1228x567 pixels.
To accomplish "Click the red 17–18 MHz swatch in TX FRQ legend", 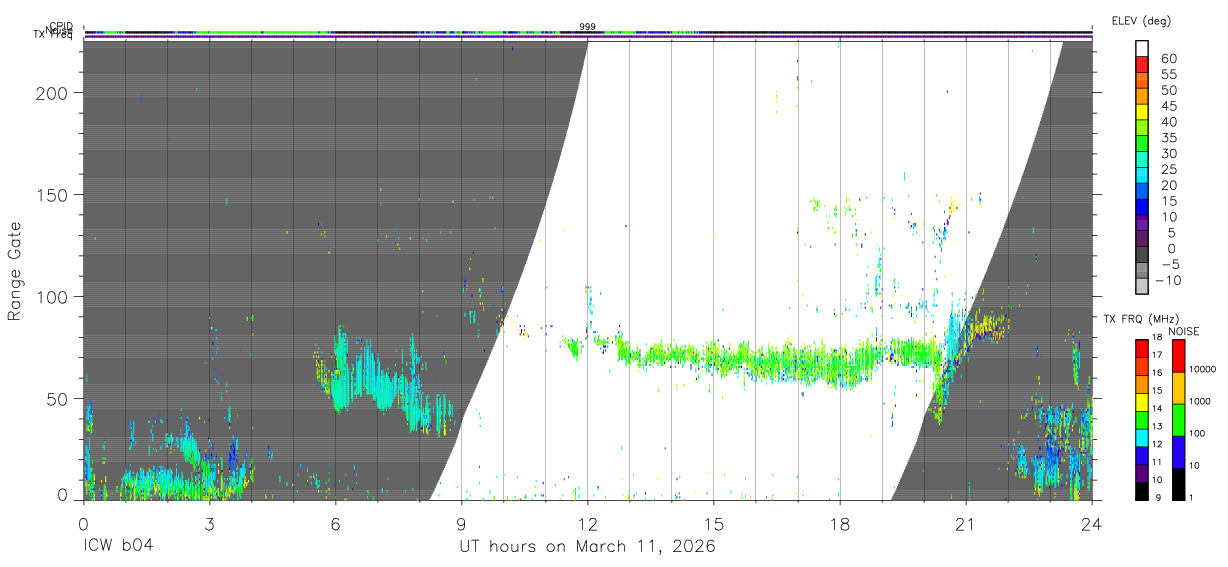I will 1141,348.
